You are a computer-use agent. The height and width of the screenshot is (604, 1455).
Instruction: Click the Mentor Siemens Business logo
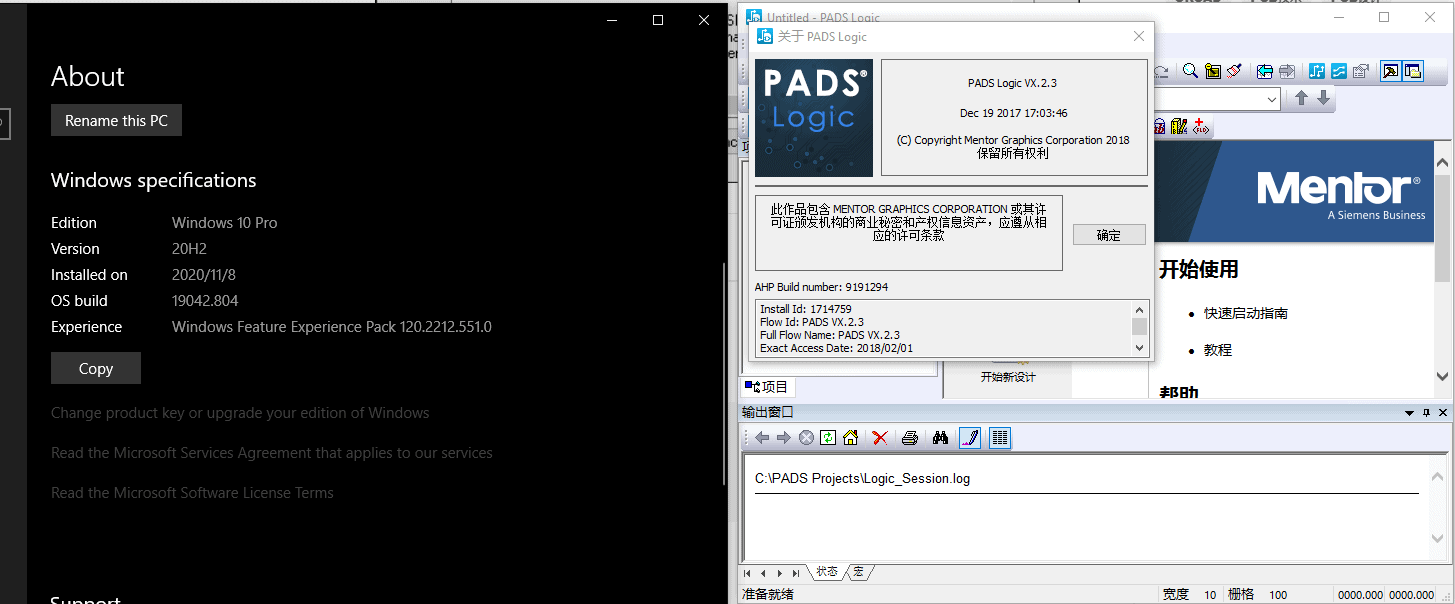1339,194
